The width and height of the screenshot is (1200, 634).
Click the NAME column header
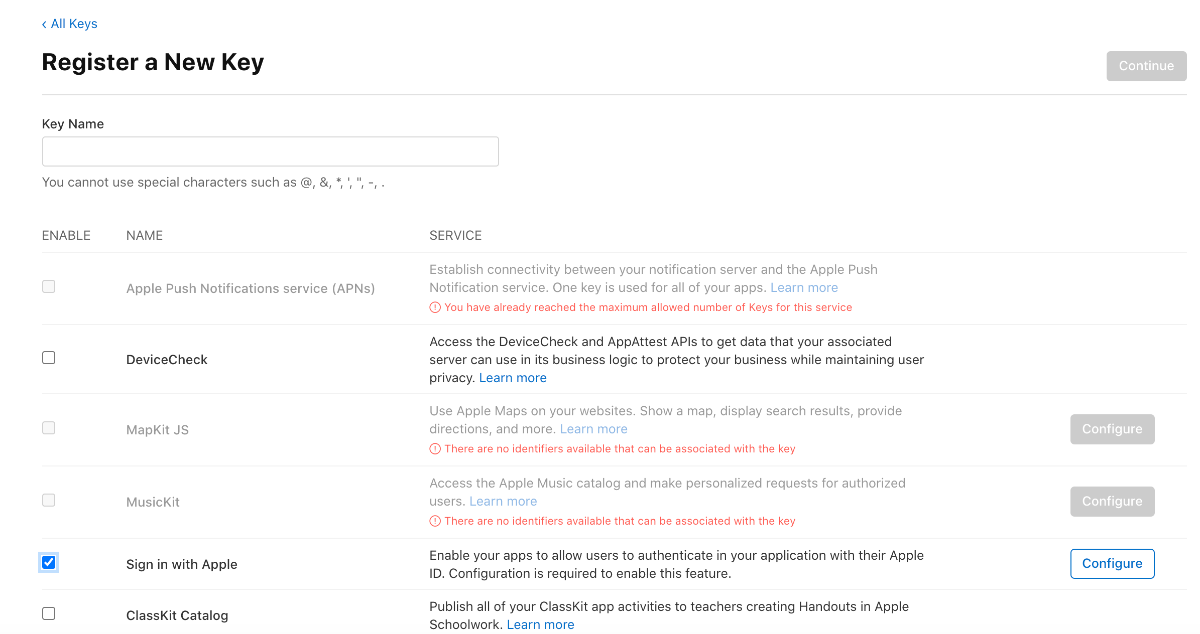(144, 236)
